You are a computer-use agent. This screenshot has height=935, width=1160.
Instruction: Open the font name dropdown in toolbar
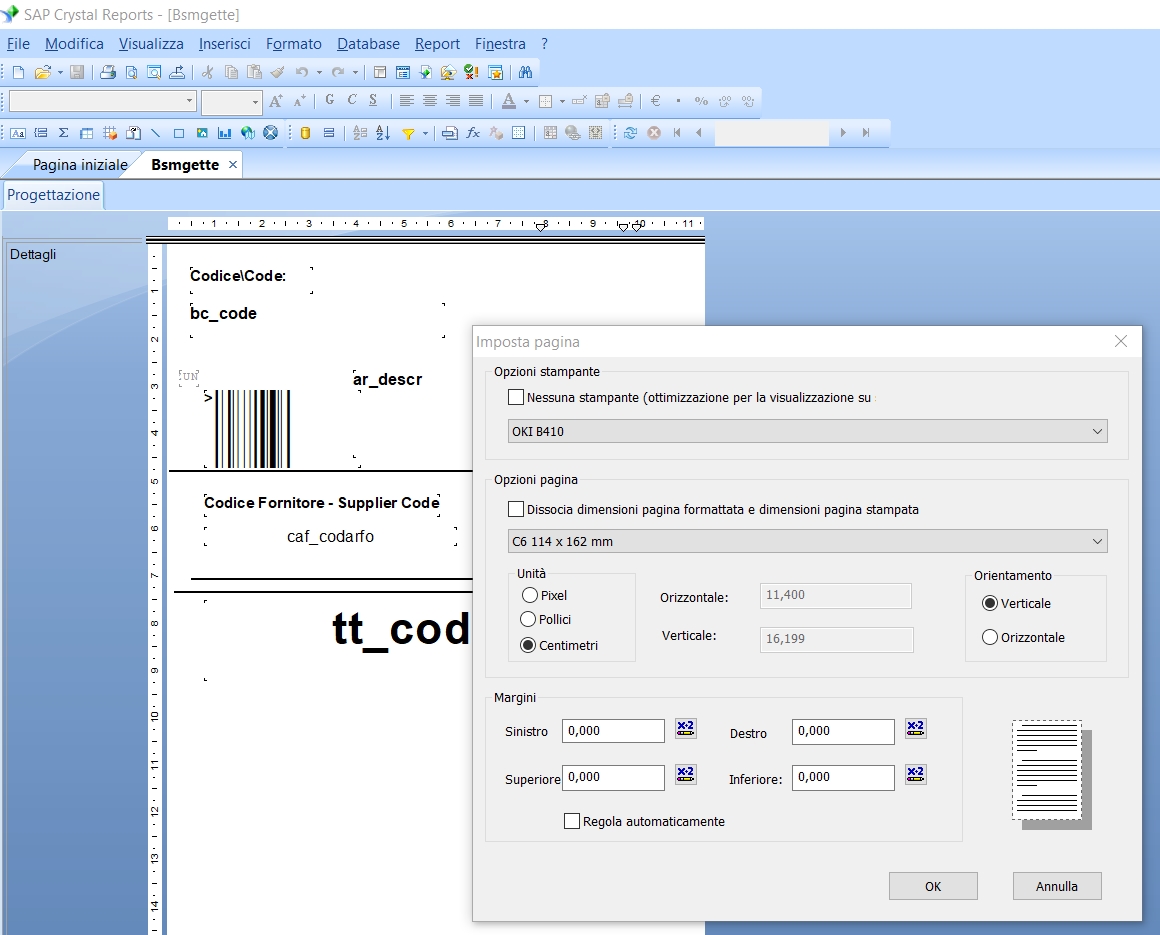(190, 101)
